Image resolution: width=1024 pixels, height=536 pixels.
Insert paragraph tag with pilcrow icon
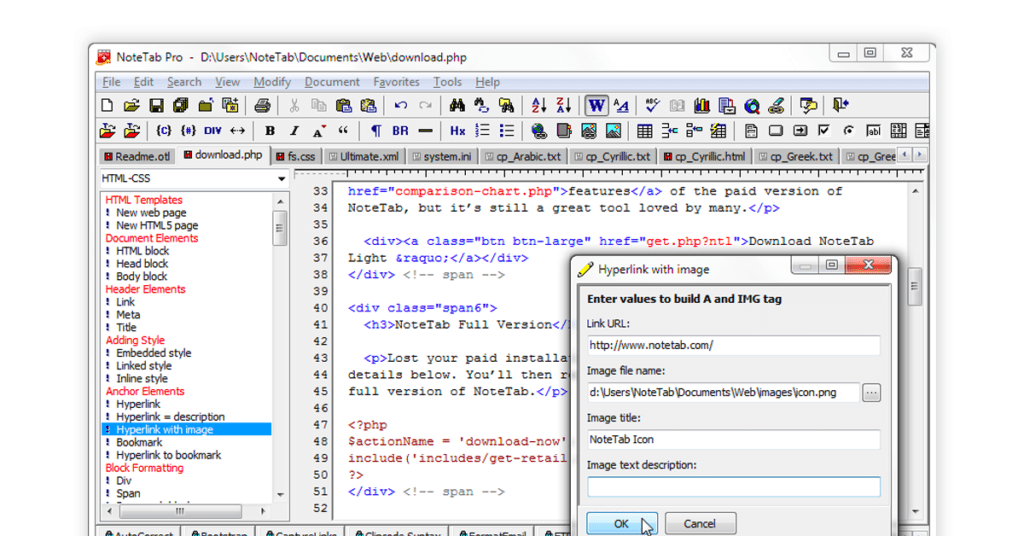376,131
